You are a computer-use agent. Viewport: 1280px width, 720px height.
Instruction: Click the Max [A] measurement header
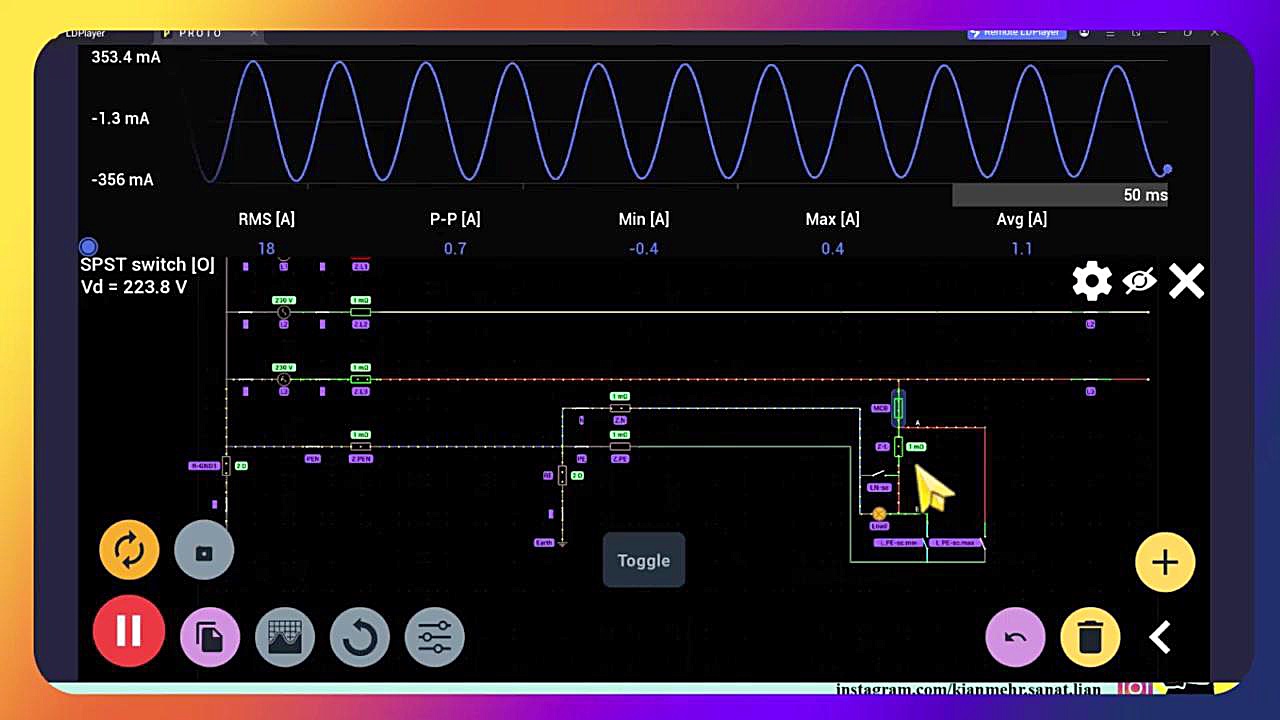[x=833, y=219]
